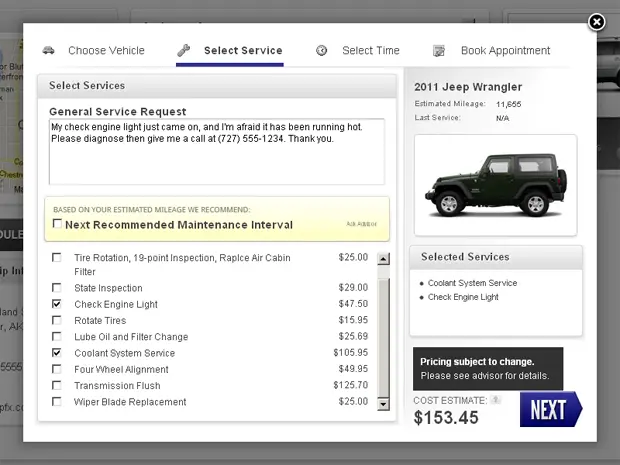This screenshot has width=620, height=465.
Task: Click the Last Service N/A value
Action: tap(503, 118)
